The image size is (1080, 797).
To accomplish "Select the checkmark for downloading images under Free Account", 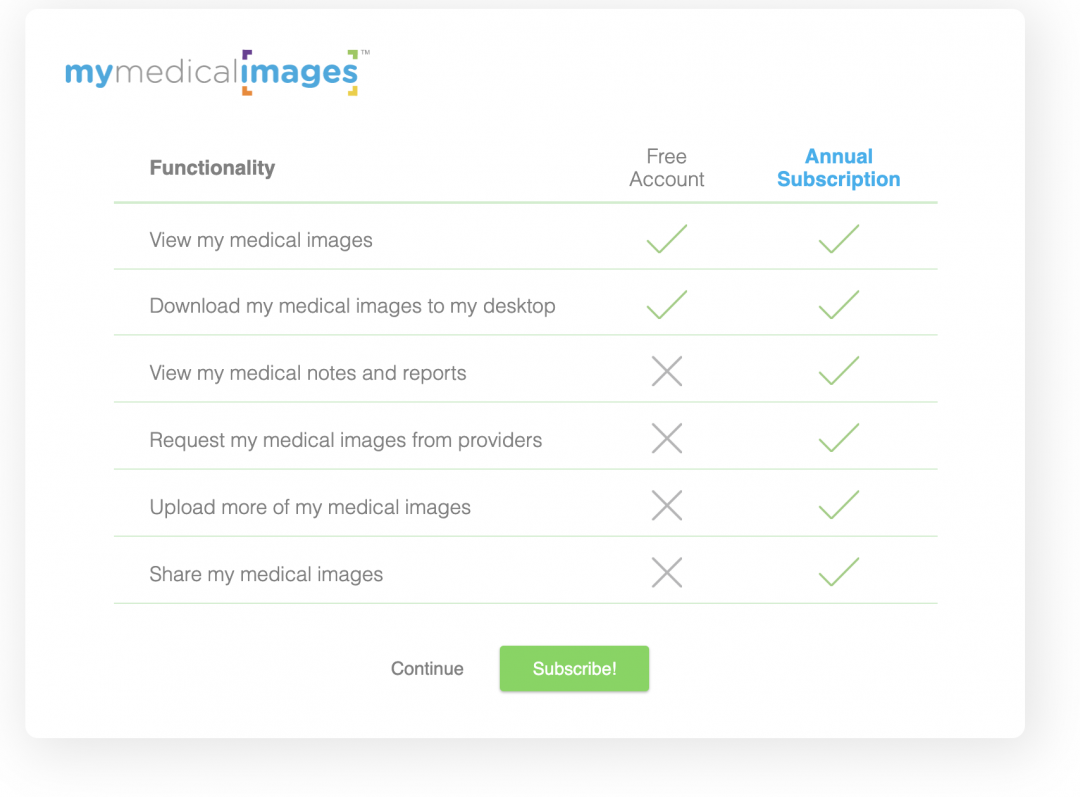I will (666, 304).
